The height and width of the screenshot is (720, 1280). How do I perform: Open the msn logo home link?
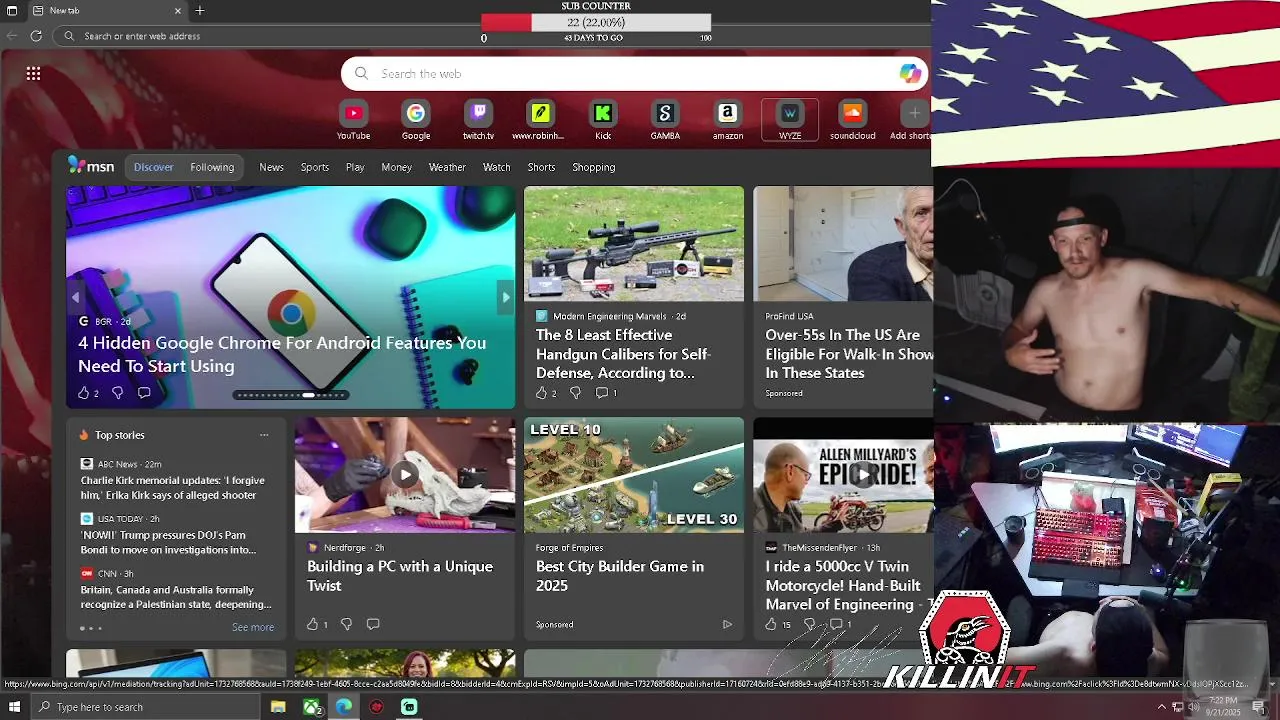tap(91, 166)
